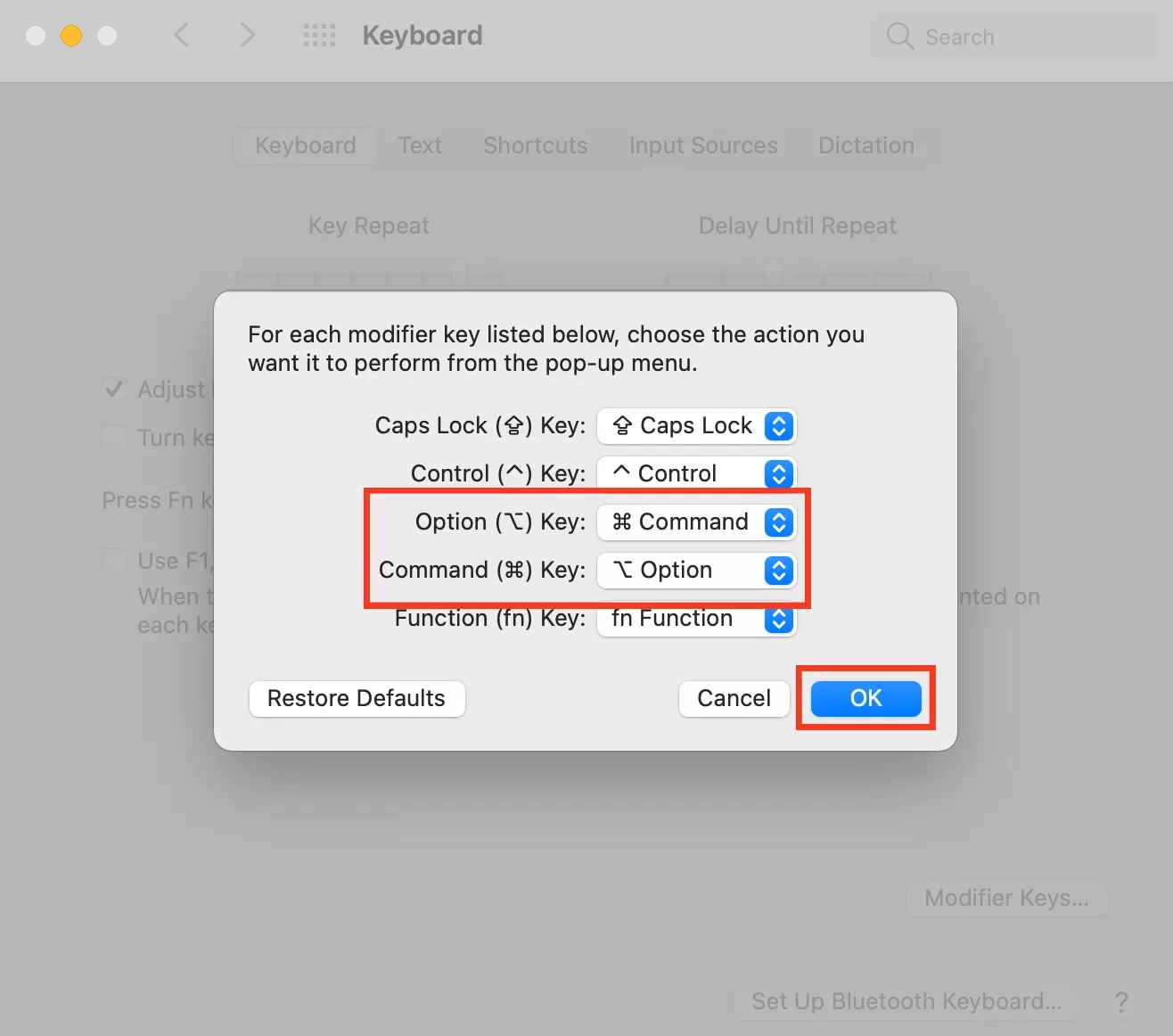1173x1036 pixels.
Task: Expand the Option Key dropdown set to Command
Action: click(x=696, y=522)
